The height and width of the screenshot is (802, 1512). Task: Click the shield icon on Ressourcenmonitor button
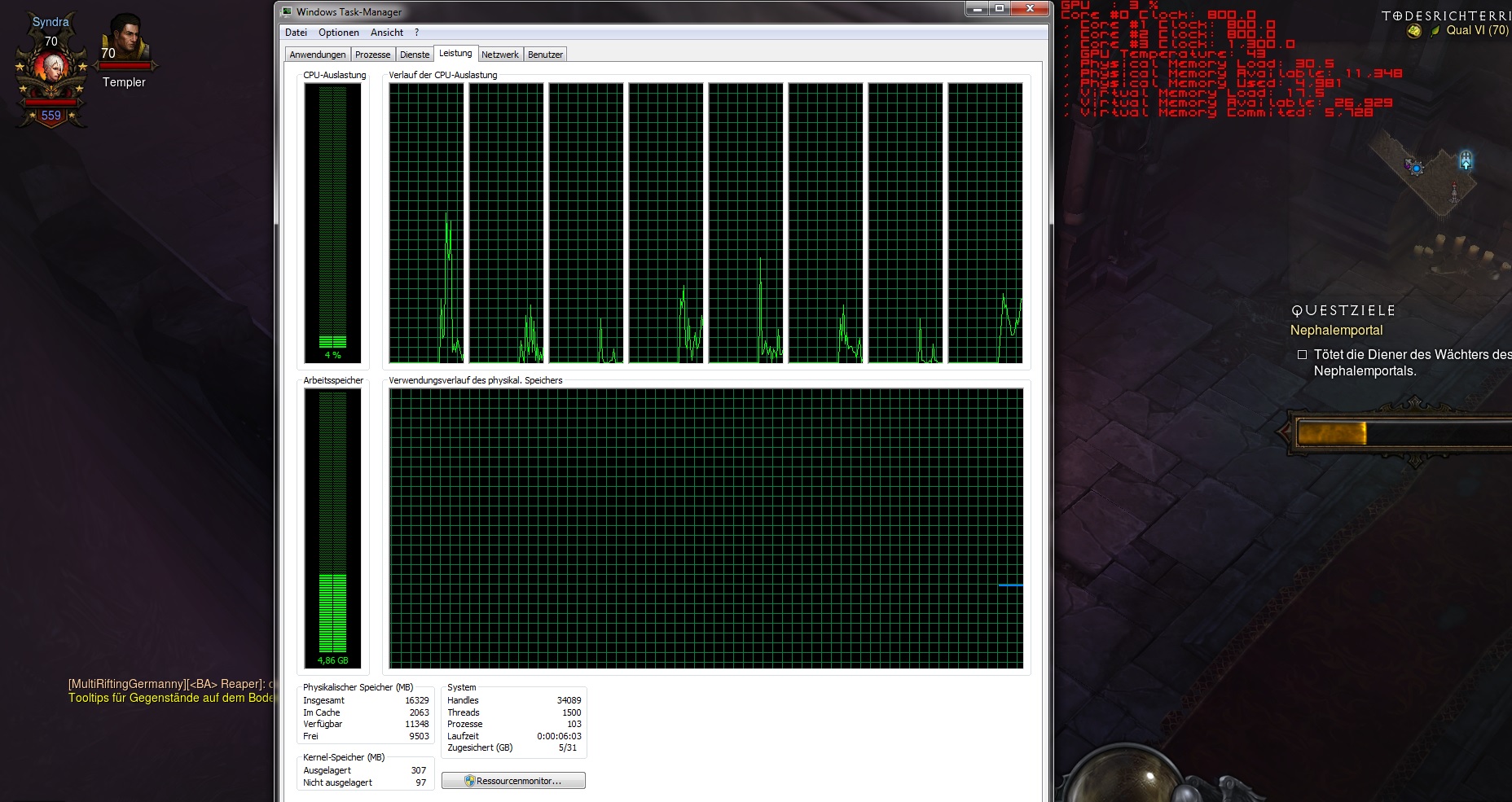point(469,781)
